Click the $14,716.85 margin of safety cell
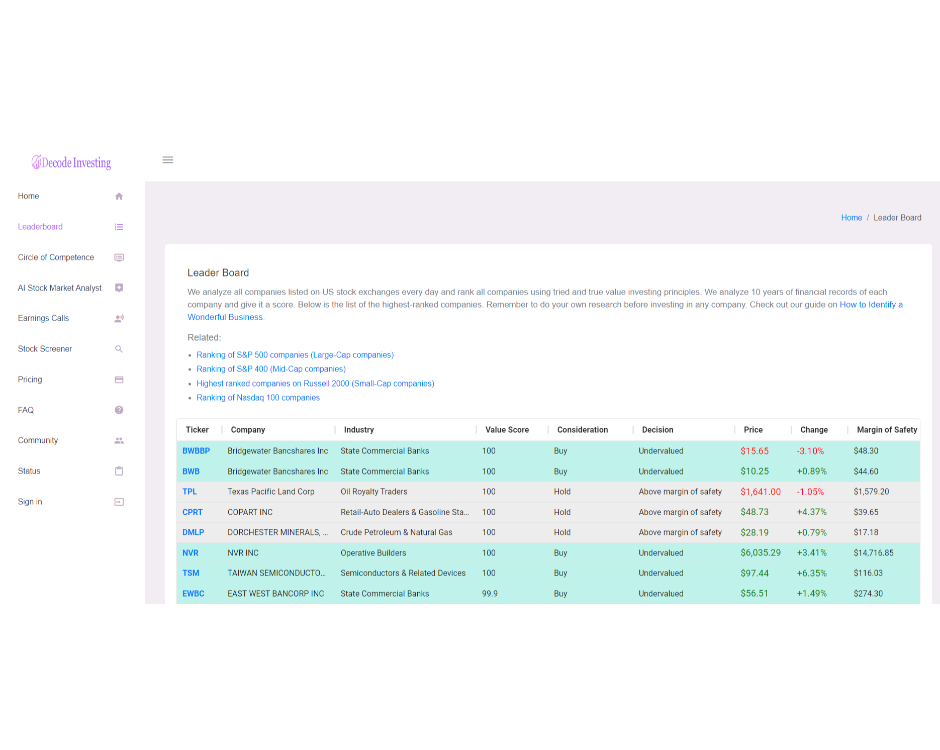The image size is (940, 750). pyautogui.click(x=873, y=553)
